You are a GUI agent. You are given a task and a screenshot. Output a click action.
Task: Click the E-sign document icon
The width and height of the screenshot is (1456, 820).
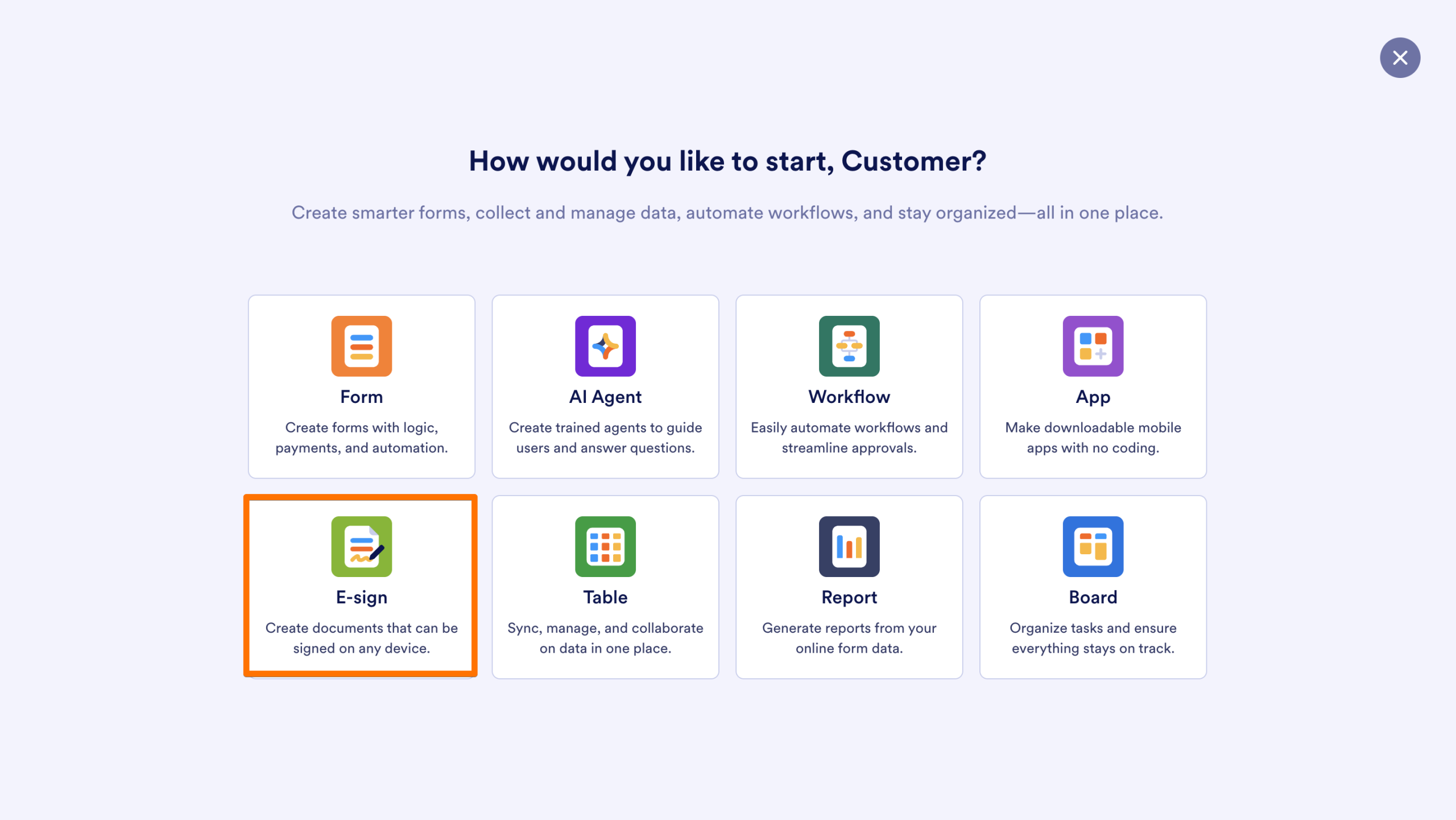point(362,546)
